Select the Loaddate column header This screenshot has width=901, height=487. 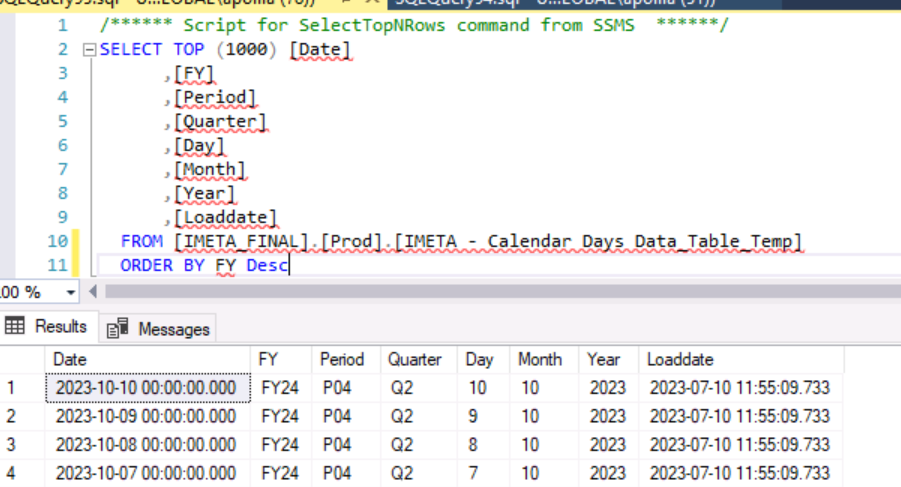click(679, 359)
